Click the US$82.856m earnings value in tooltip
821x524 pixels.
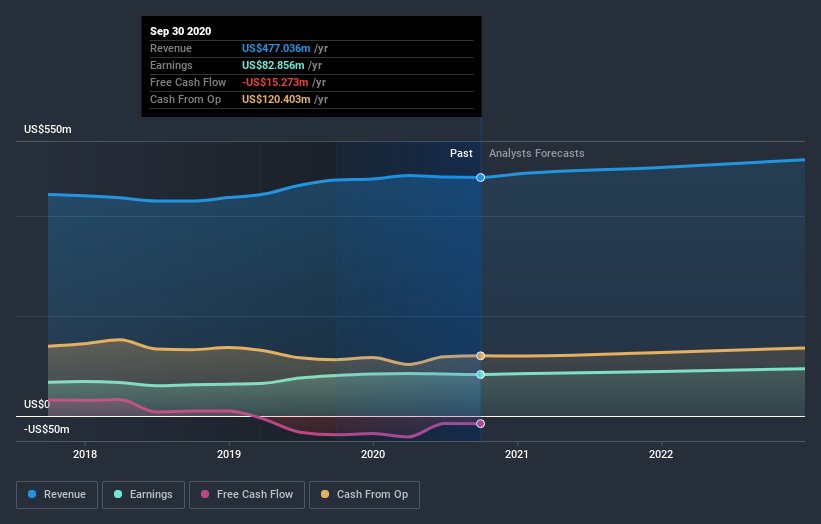tap(273, 65)
